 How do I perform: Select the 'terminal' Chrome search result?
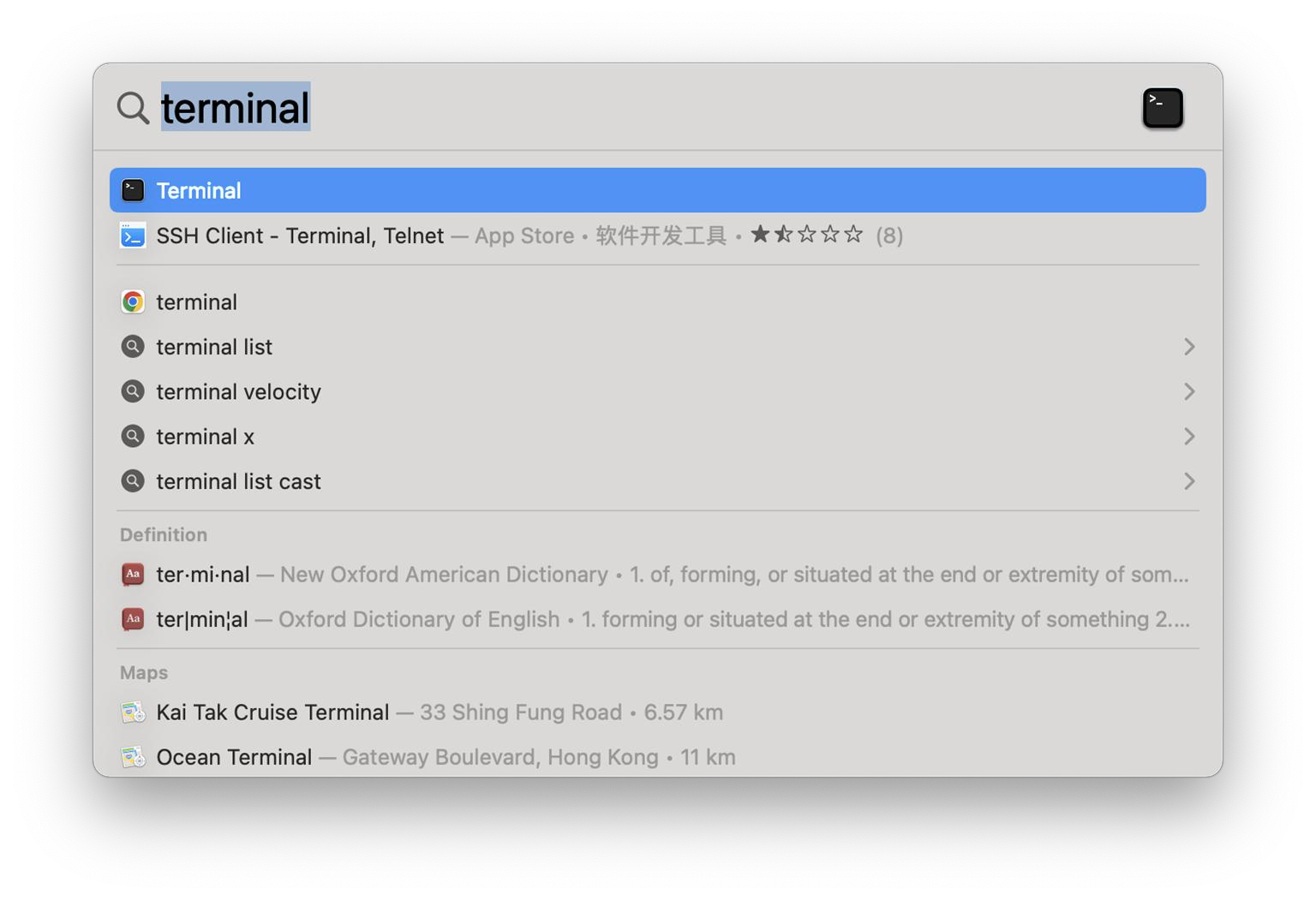tap(658, 302)
